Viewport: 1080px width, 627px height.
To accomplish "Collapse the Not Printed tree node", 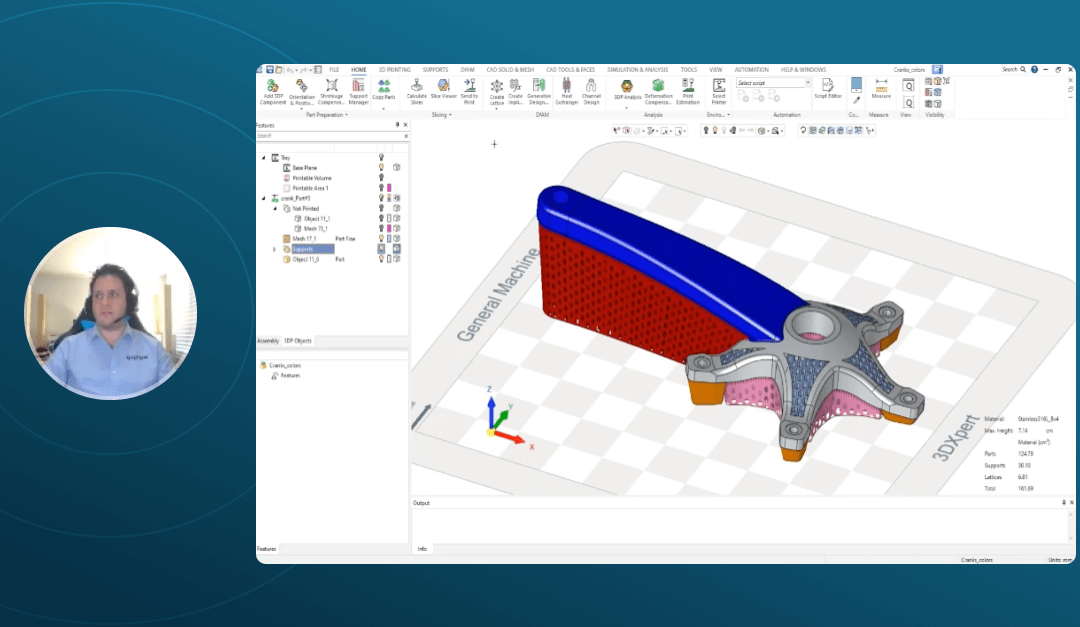I will 274,208.
